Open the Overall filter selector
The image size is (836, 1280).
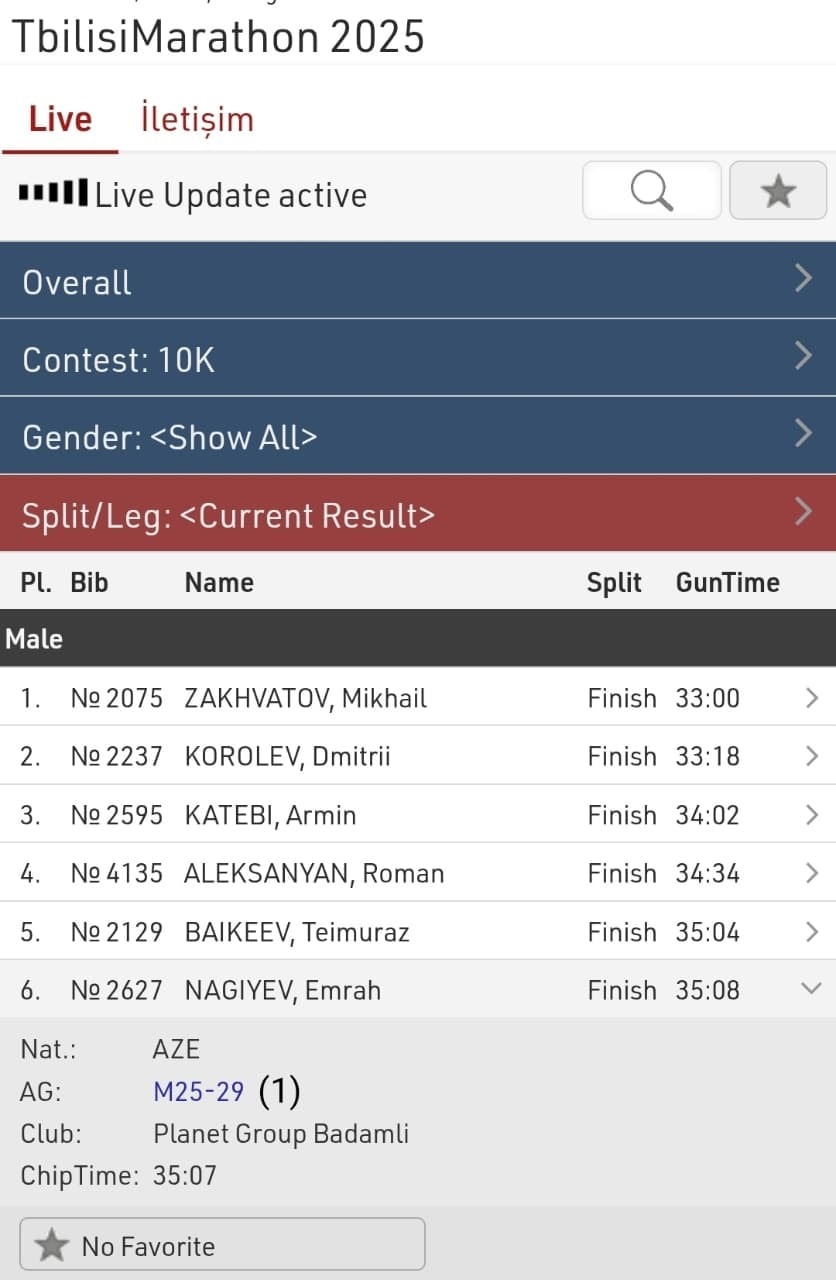click(418, 281)
